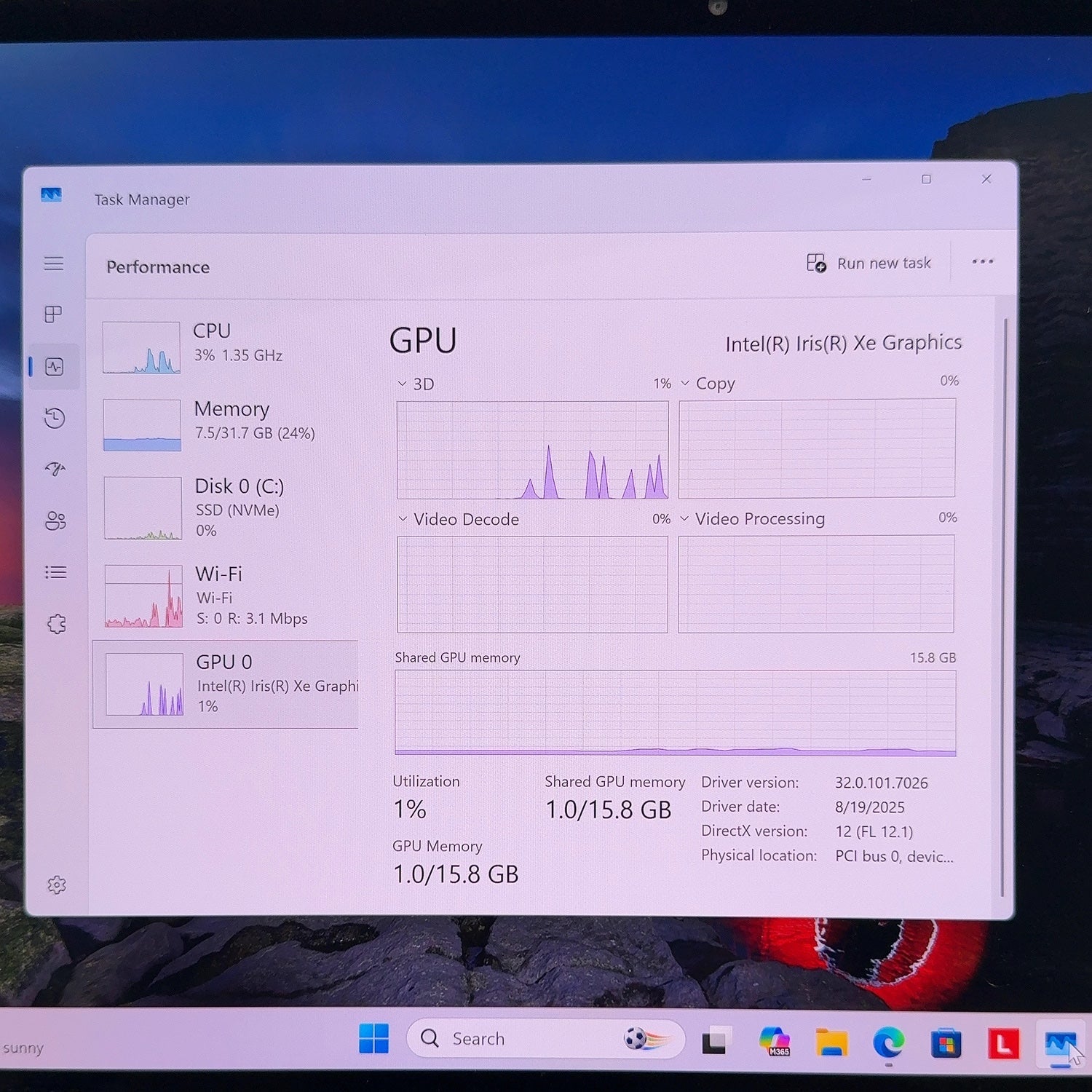Switch to the Users page icon
Screen dimensions: 1092x1092
click(x=55, y=521)
